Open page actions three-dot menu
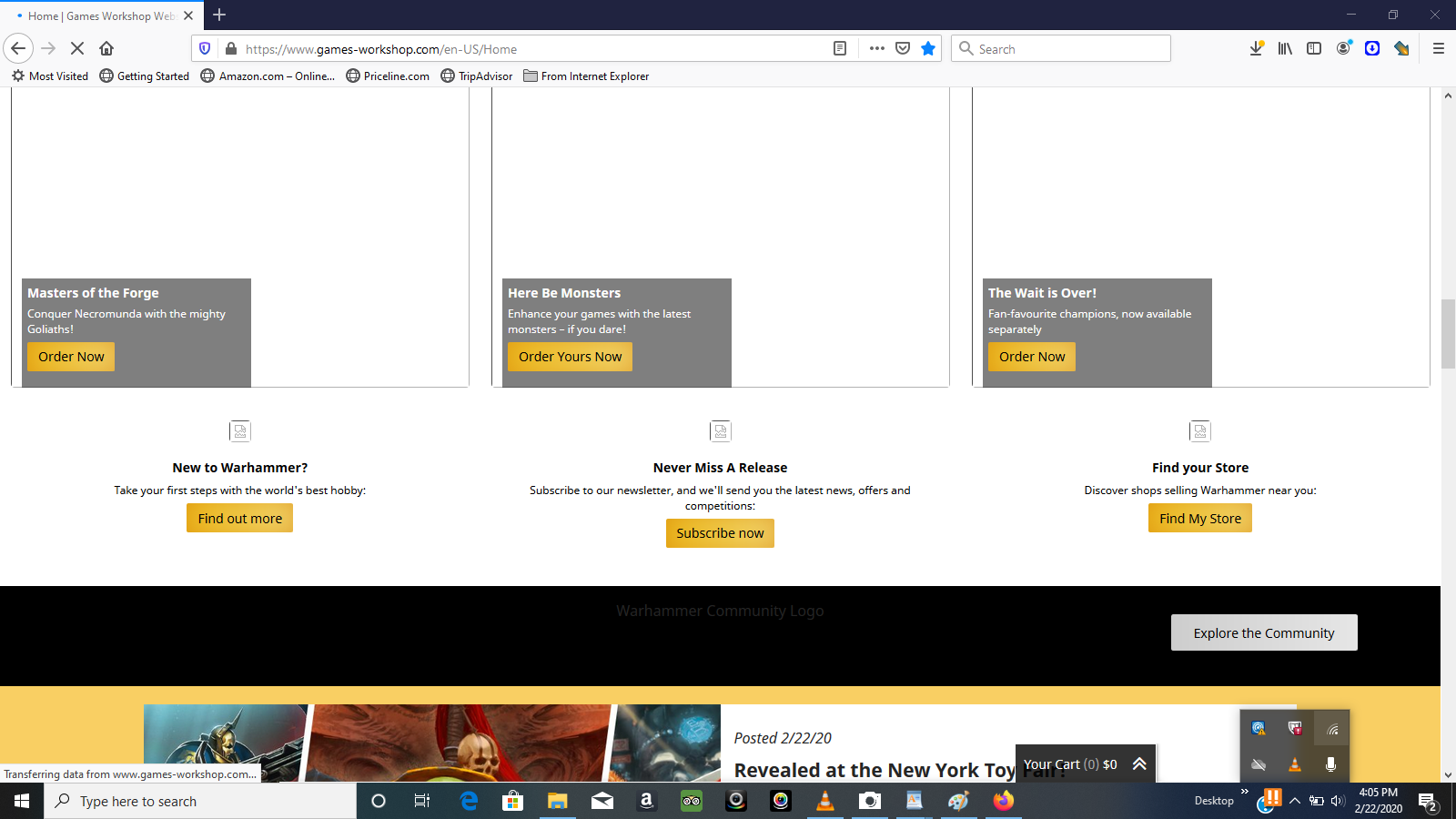The width and height of the screenshot is (1456, 819). pyautogui.click(x=876, y=48)
